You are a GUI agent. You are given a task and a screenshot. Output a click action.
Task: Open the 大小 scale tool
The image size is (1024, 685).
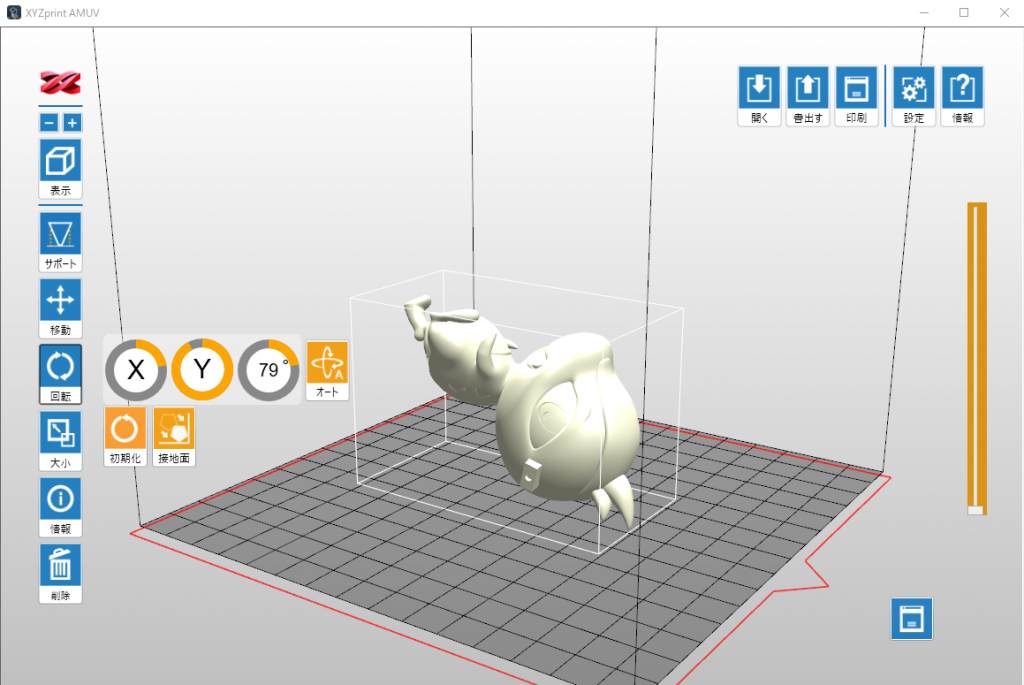pyautogui.click(x=60, y=441)
